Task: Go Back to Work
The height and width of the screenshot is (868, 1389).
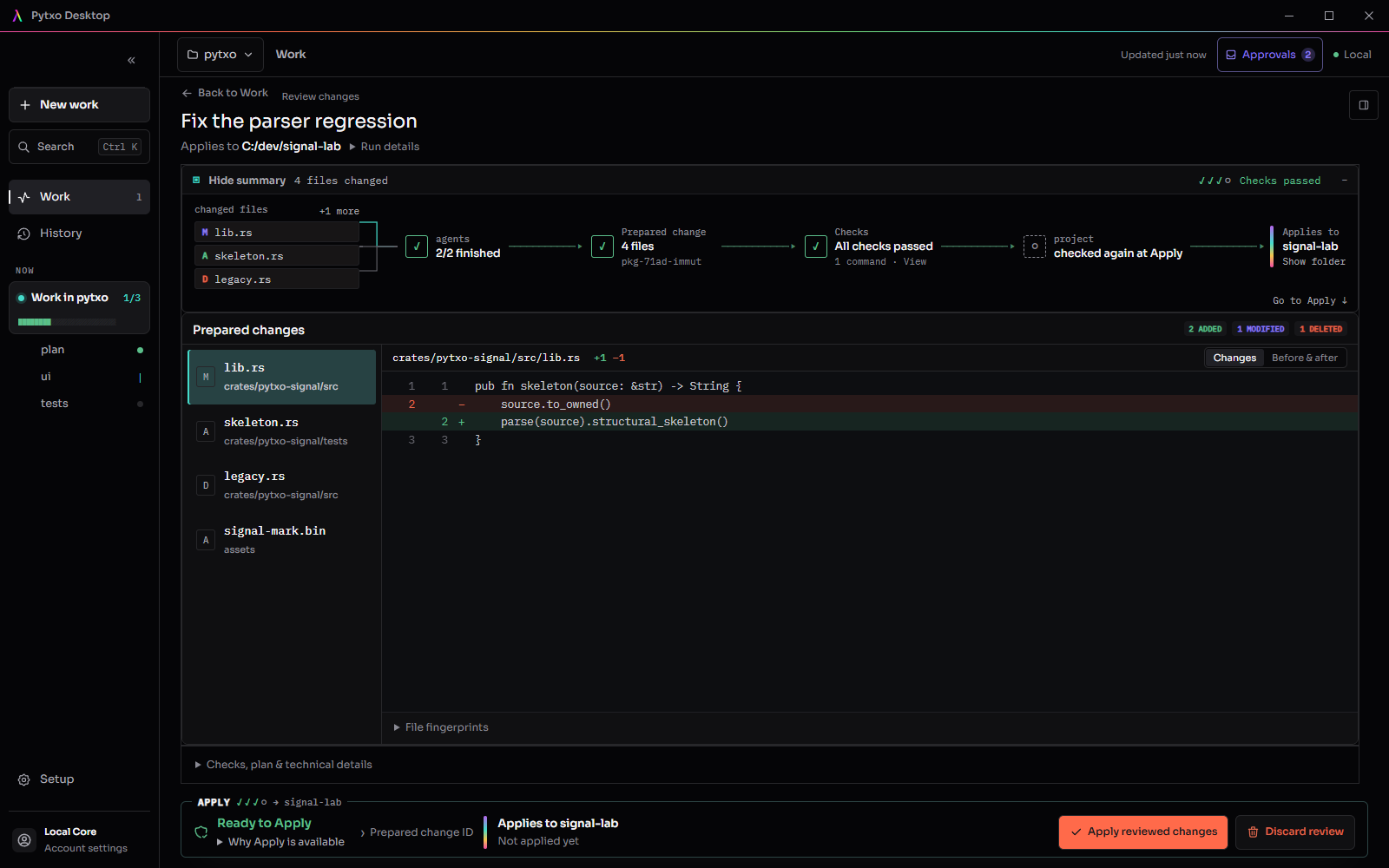Action: [x=225, y=93]
